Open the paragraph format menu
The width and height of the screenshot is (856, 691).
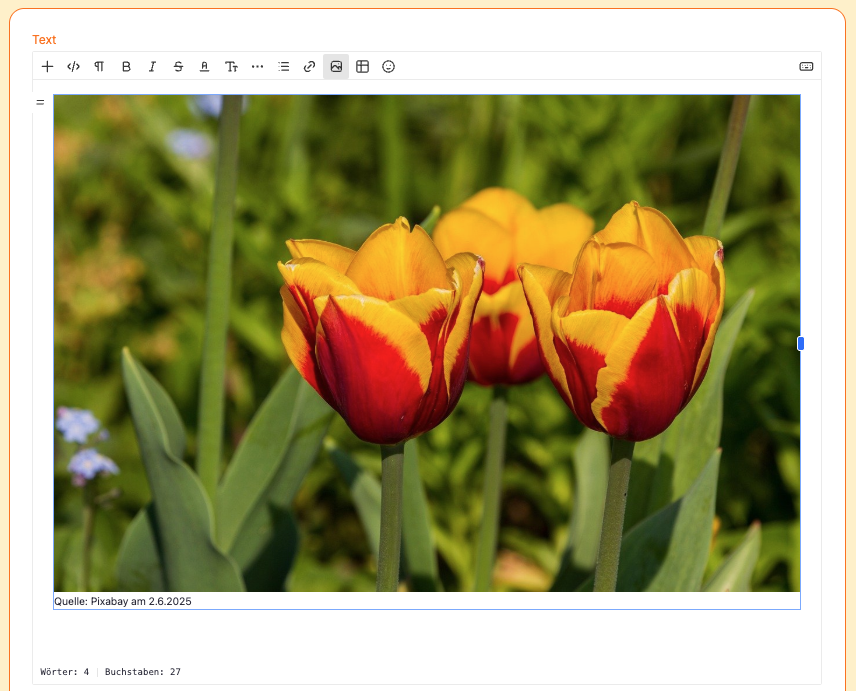click(99, 67)
